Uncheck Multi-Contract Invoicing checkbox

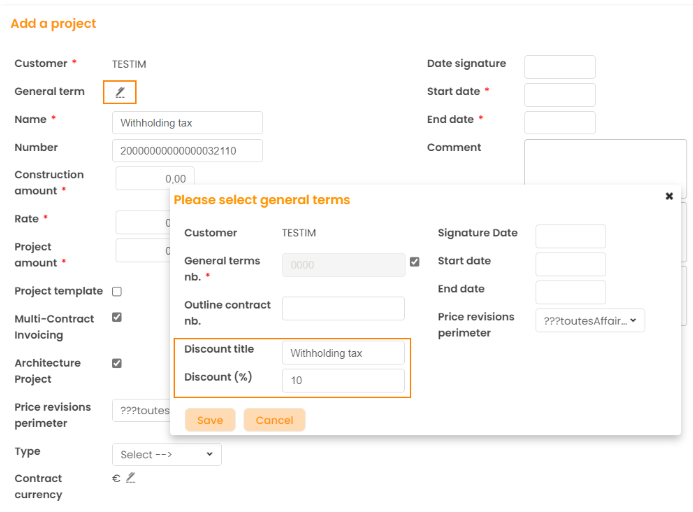pos(117,317)
